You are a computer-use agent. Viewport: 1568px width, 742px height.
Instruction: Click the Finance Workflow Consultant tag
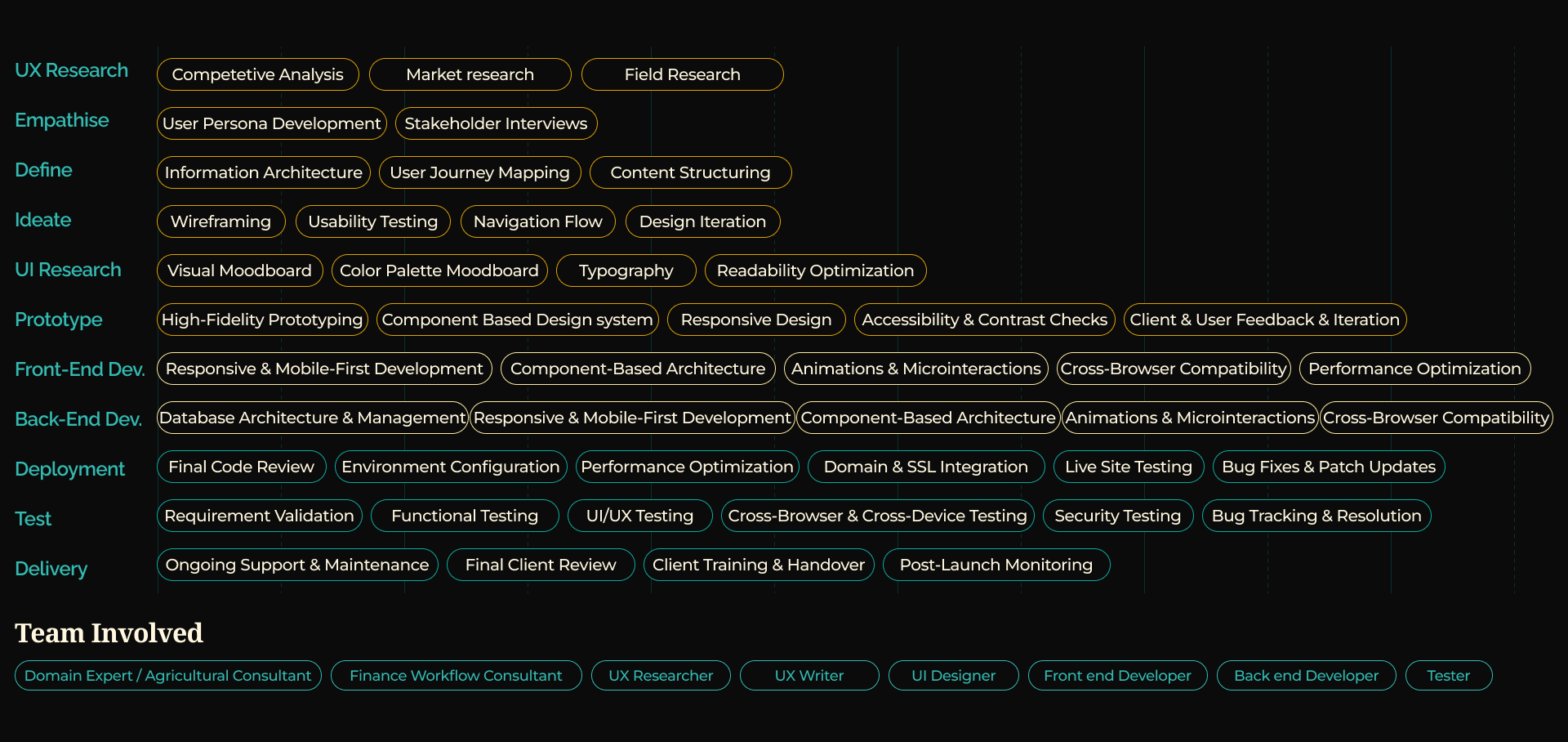[456, 676]
